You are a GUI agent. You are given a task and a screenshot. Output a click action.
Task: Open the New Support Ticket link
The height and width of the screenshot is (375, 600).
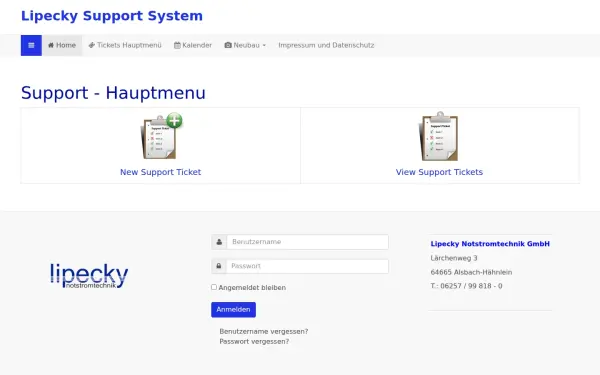click(160, 172)
